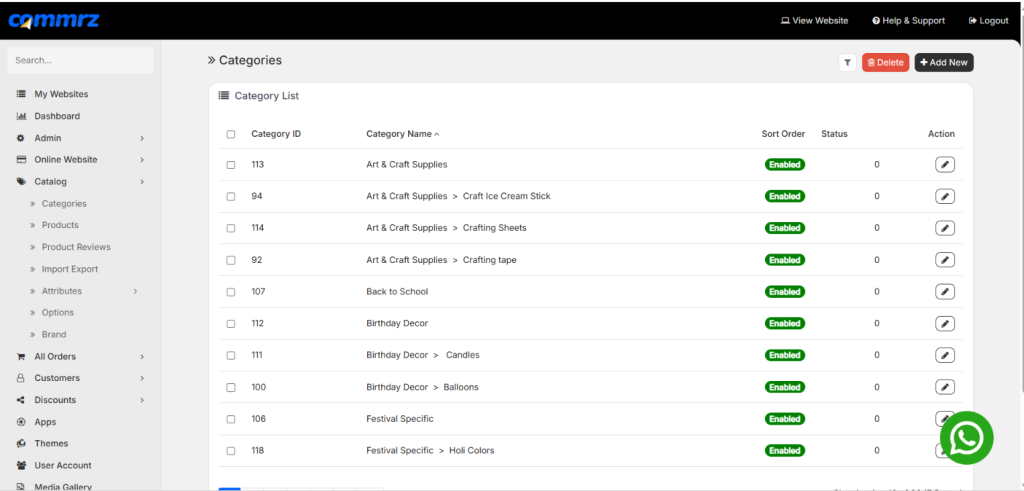This screenshot has width=1024, height=491.
Task: Click the Add New button
Action: click(944, 63)
